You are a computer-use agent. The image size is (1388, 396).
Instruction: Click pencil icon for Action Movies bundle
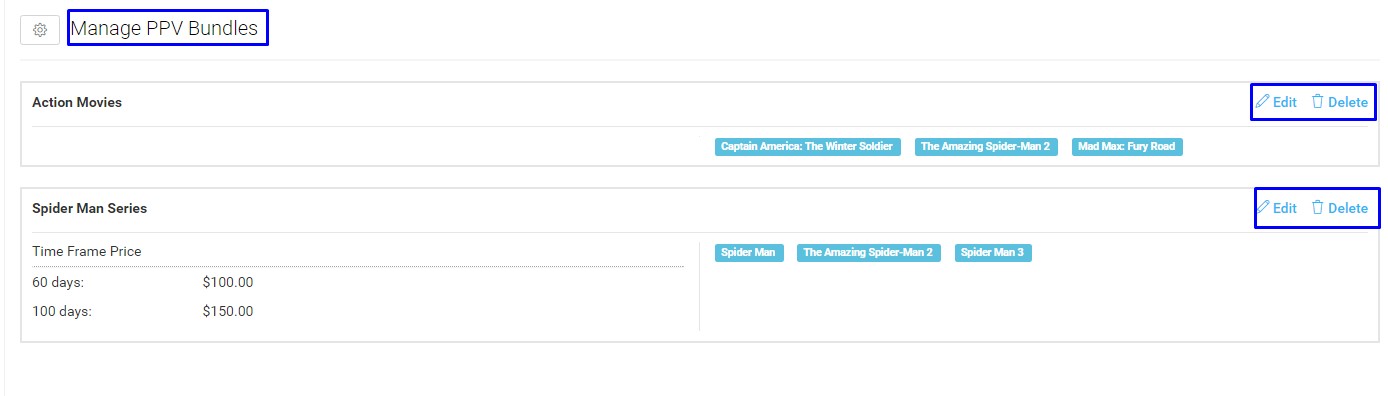tap(1262, 102)
